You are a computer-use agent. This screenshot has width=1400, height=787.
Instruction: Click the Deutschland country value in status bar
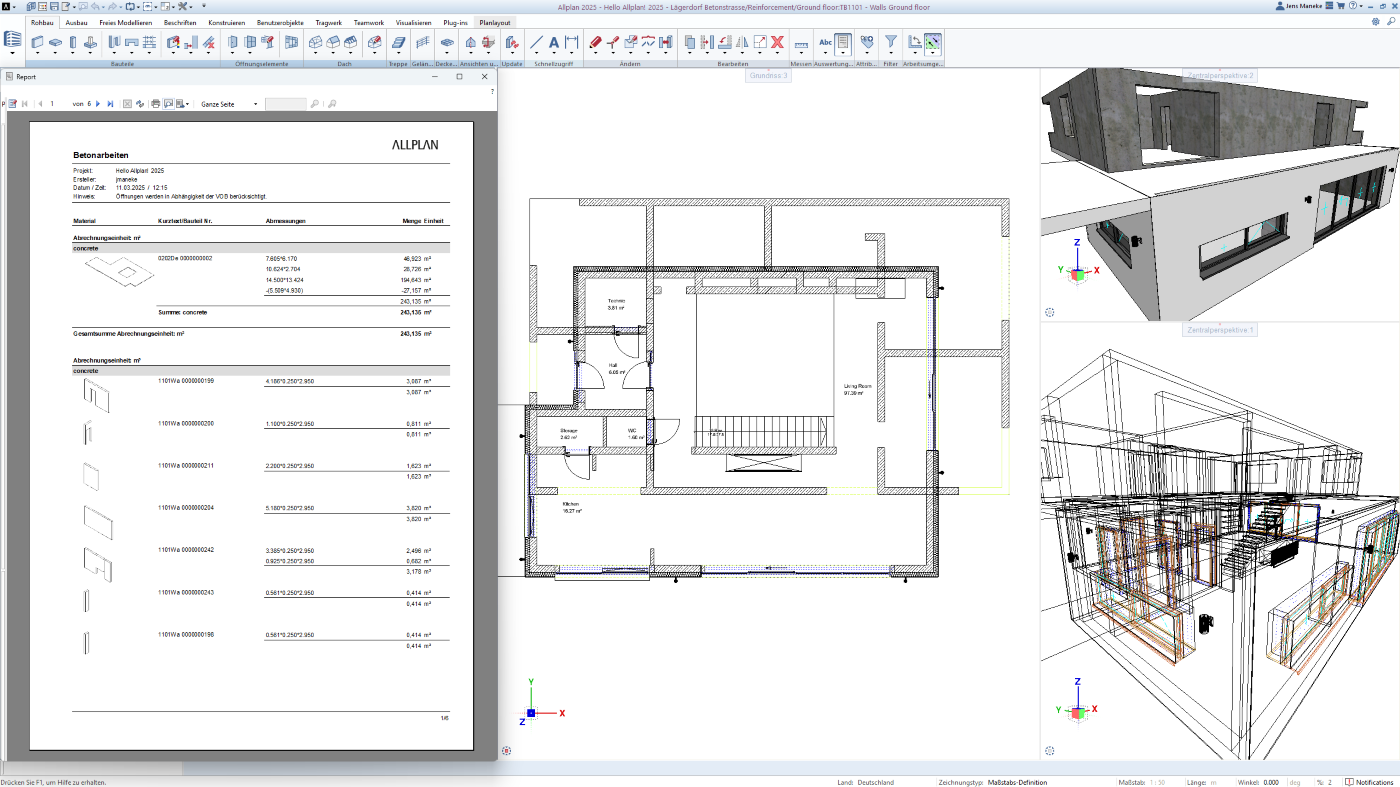click(875, 782)
